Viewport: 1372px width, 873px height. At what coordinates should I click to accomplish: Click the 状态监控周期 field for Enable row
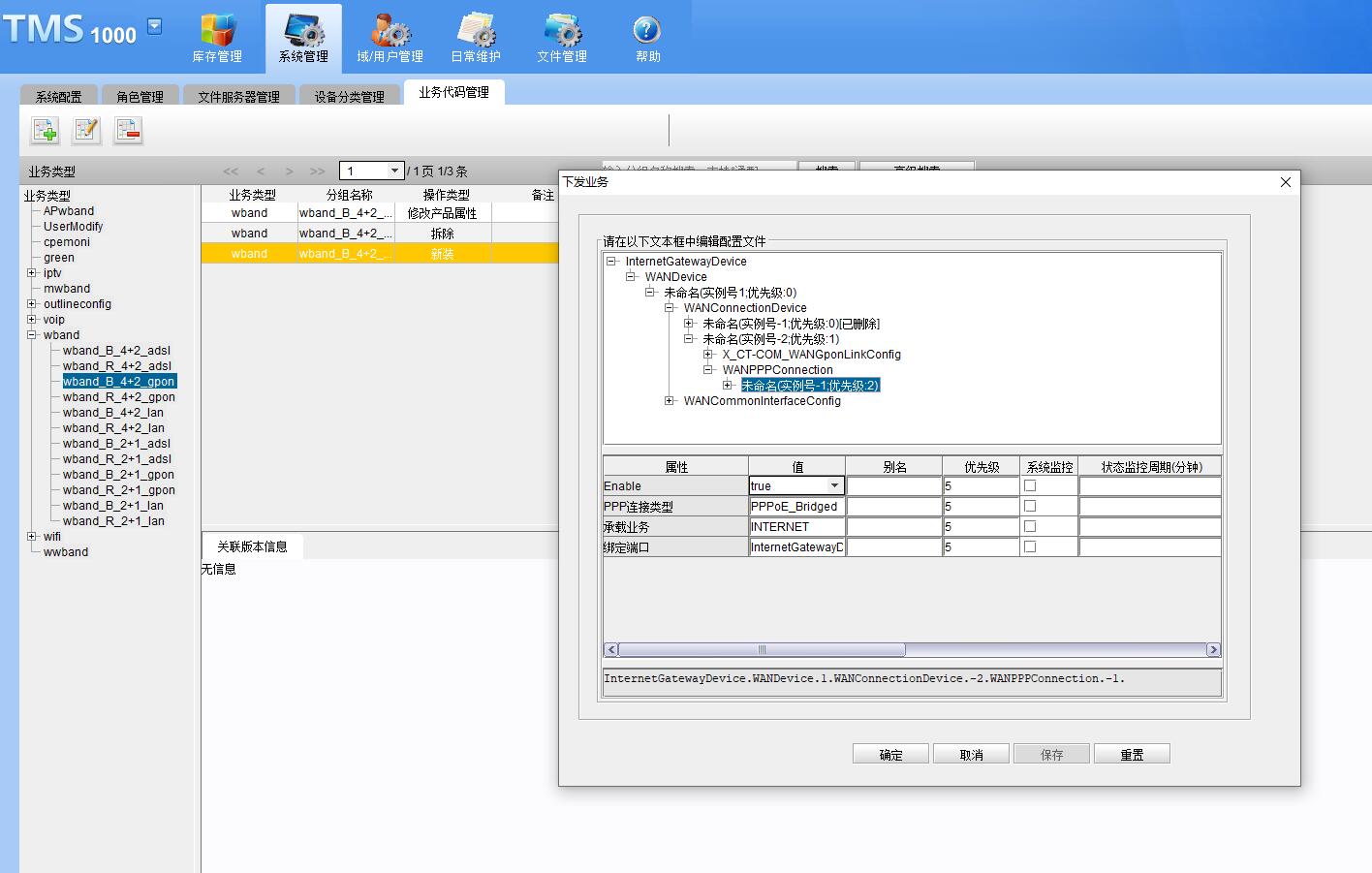point(1149,485)
